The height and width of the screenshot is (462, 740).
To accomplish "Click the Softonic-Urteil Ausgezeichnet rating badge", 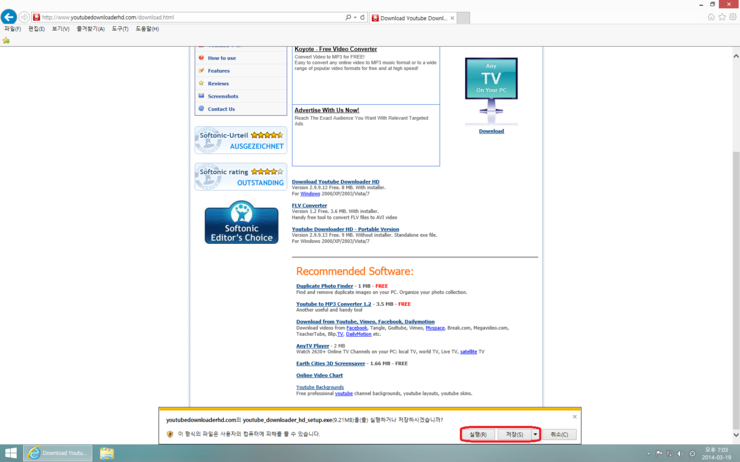I will 241,140.
